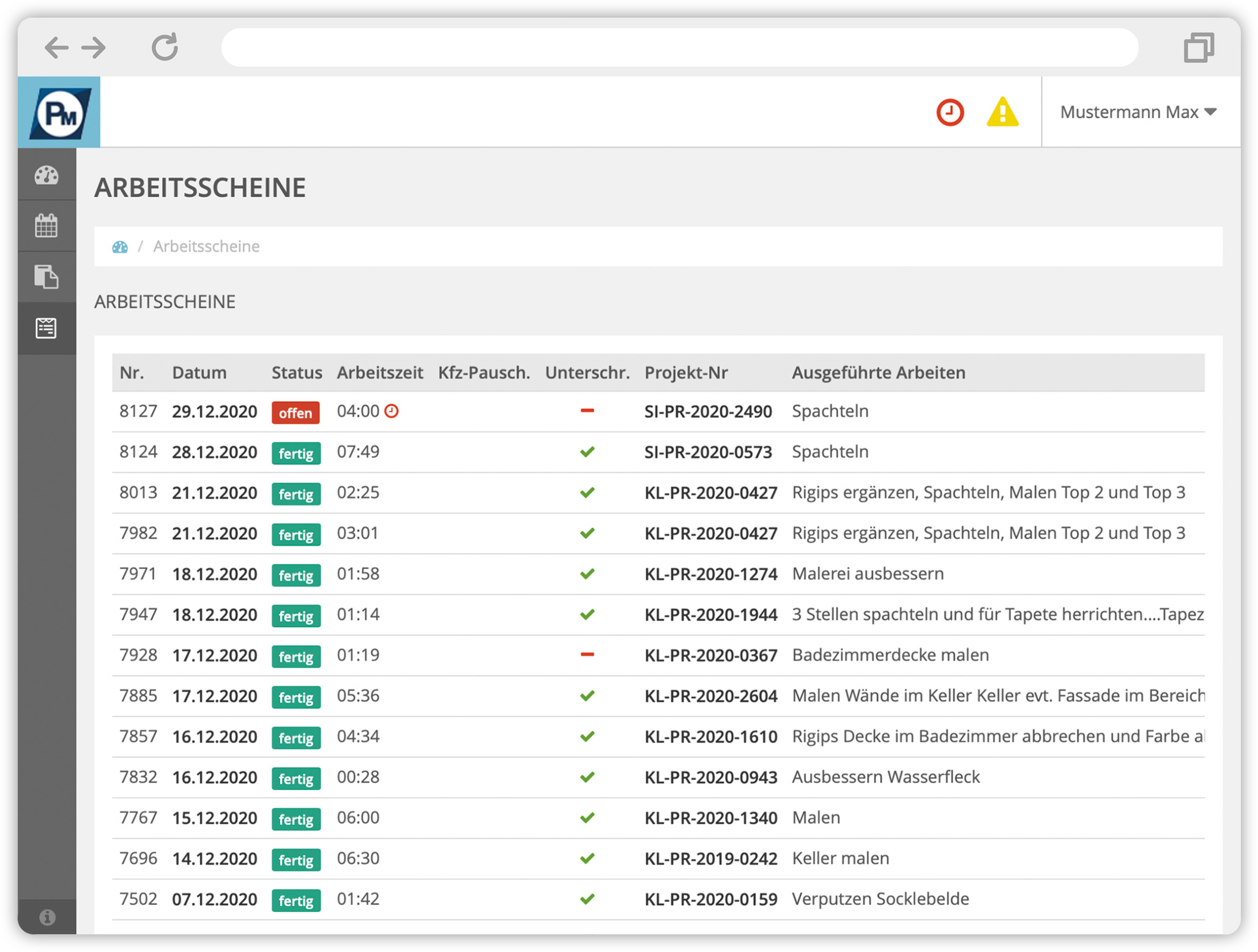This screenshot has width=1258, height=952.
Task: Sort table by Datum column header
Action: click(199, 373)
